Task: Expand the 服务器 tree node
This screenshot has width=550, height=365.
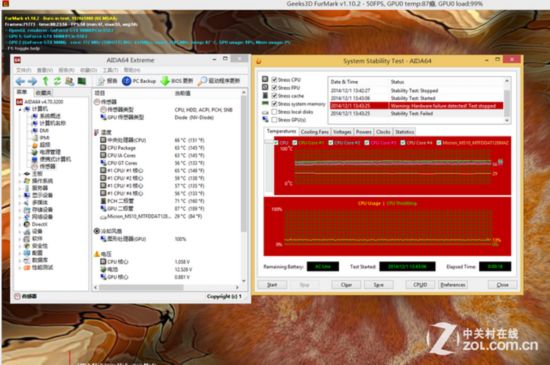Action: click(20, 188)
